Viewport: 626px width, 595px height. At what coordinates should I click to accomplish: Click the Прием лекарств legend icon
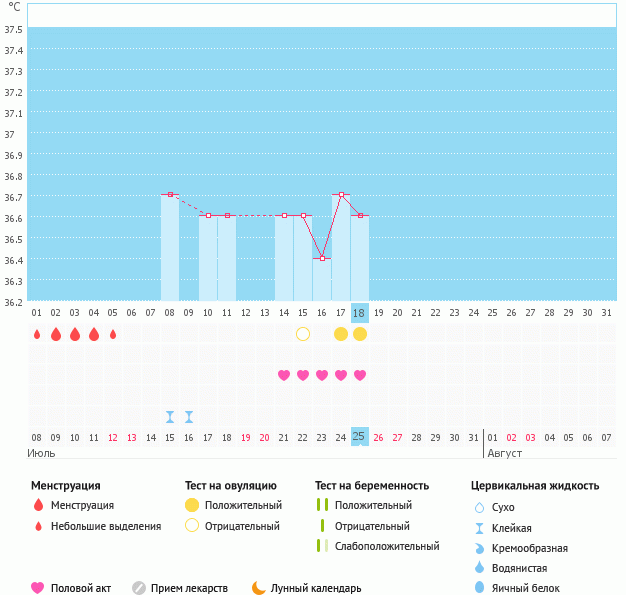click(139, 588)
